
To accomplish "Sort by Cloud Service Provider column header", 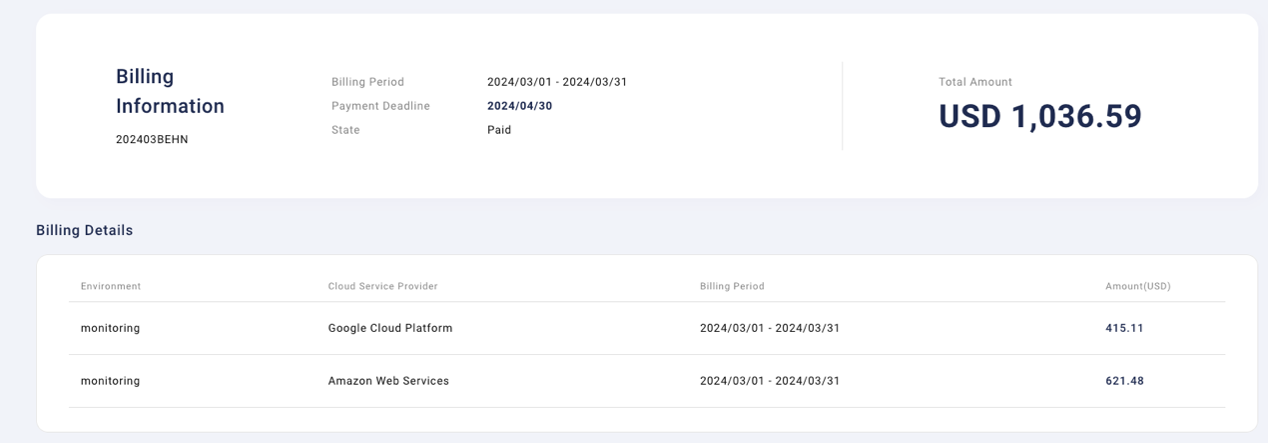I will point(383,286).
